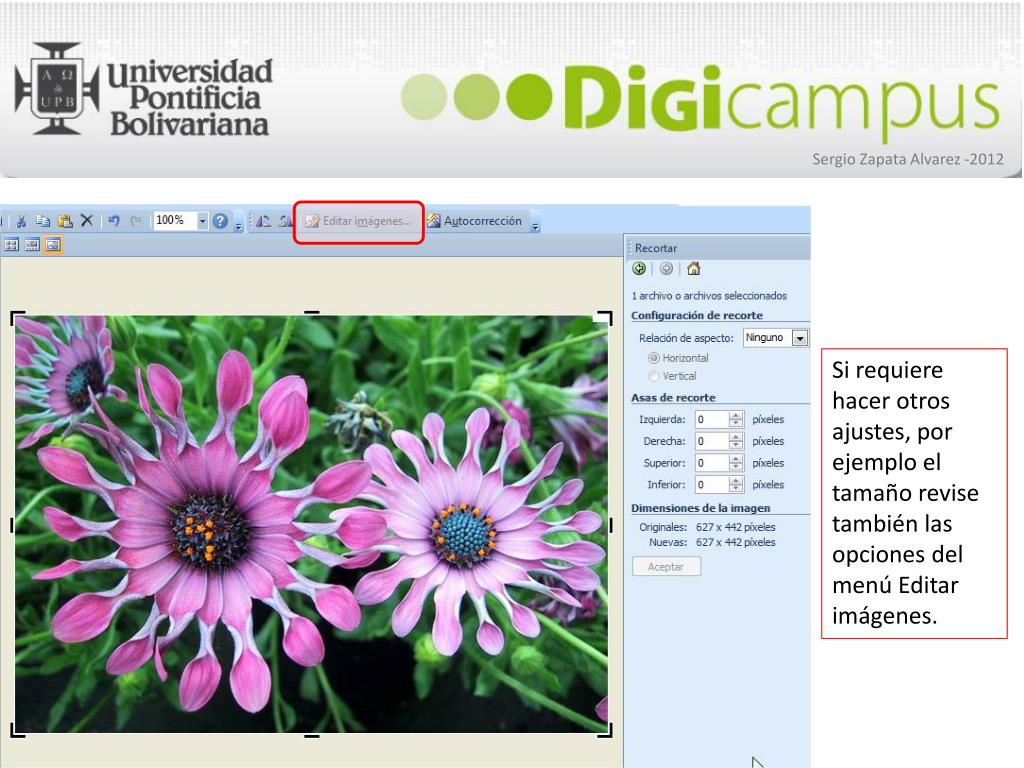Switch to Thumbnail view
The width and height of the screenshot is (1024, 768).
pyautogui.click(x=12, y=245)
